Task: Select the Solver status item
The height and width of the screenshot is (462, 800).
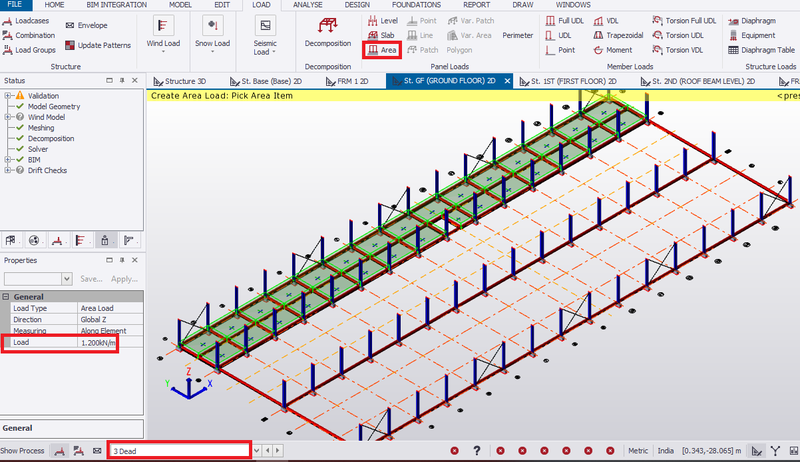Action: click(38, 149)
